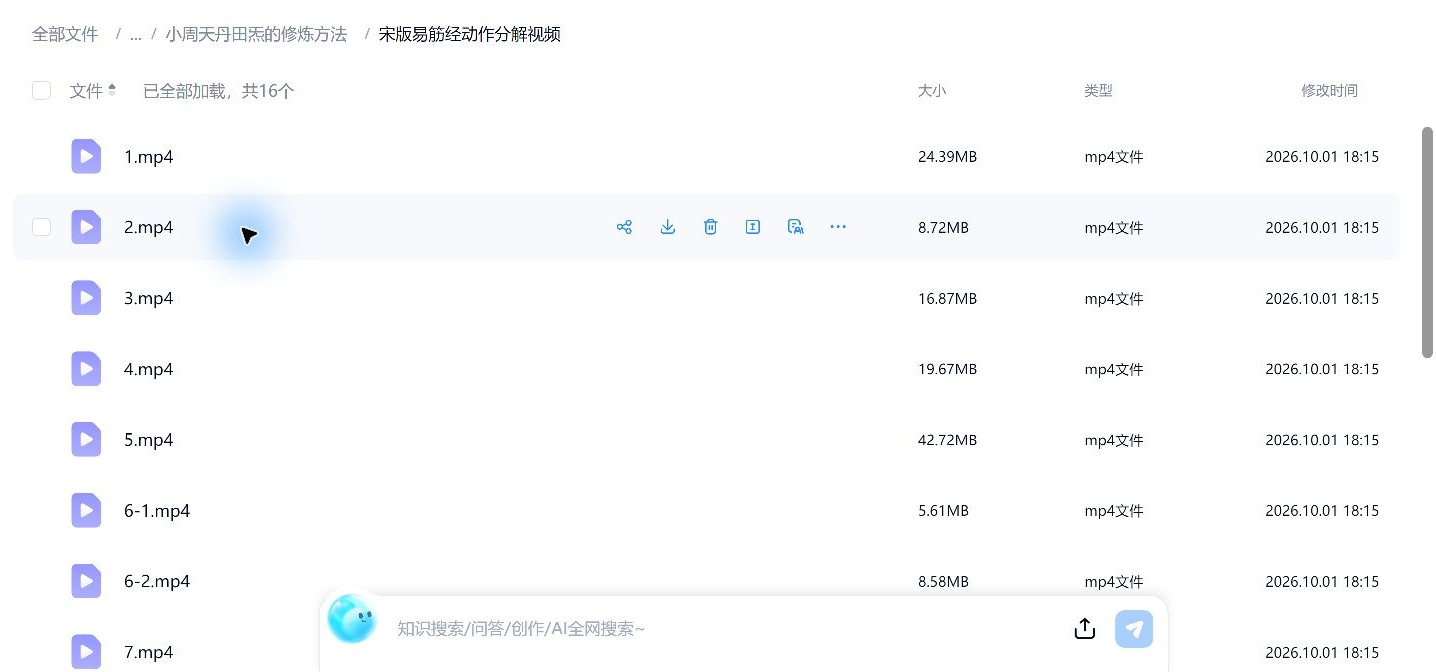Click the 修改时间 column header
The image size is (1436, 672).
(1329, 91)
